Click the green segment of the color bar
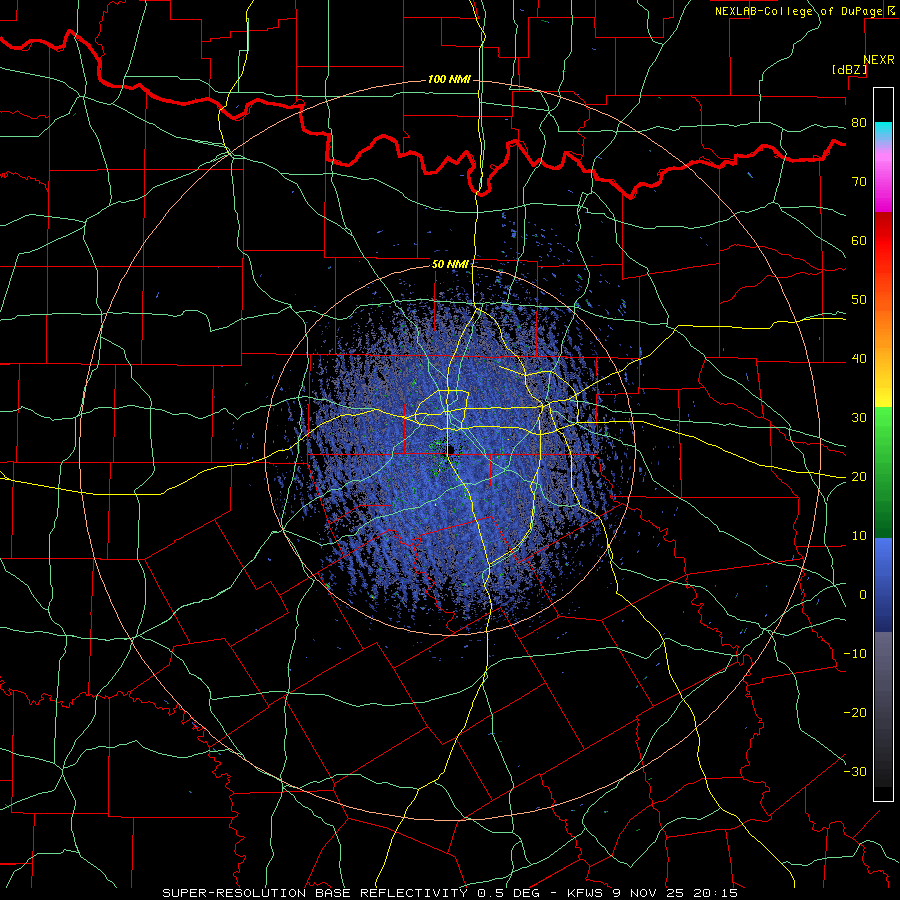The width and height of the screenshot is (900, 900). click(883, 472)
